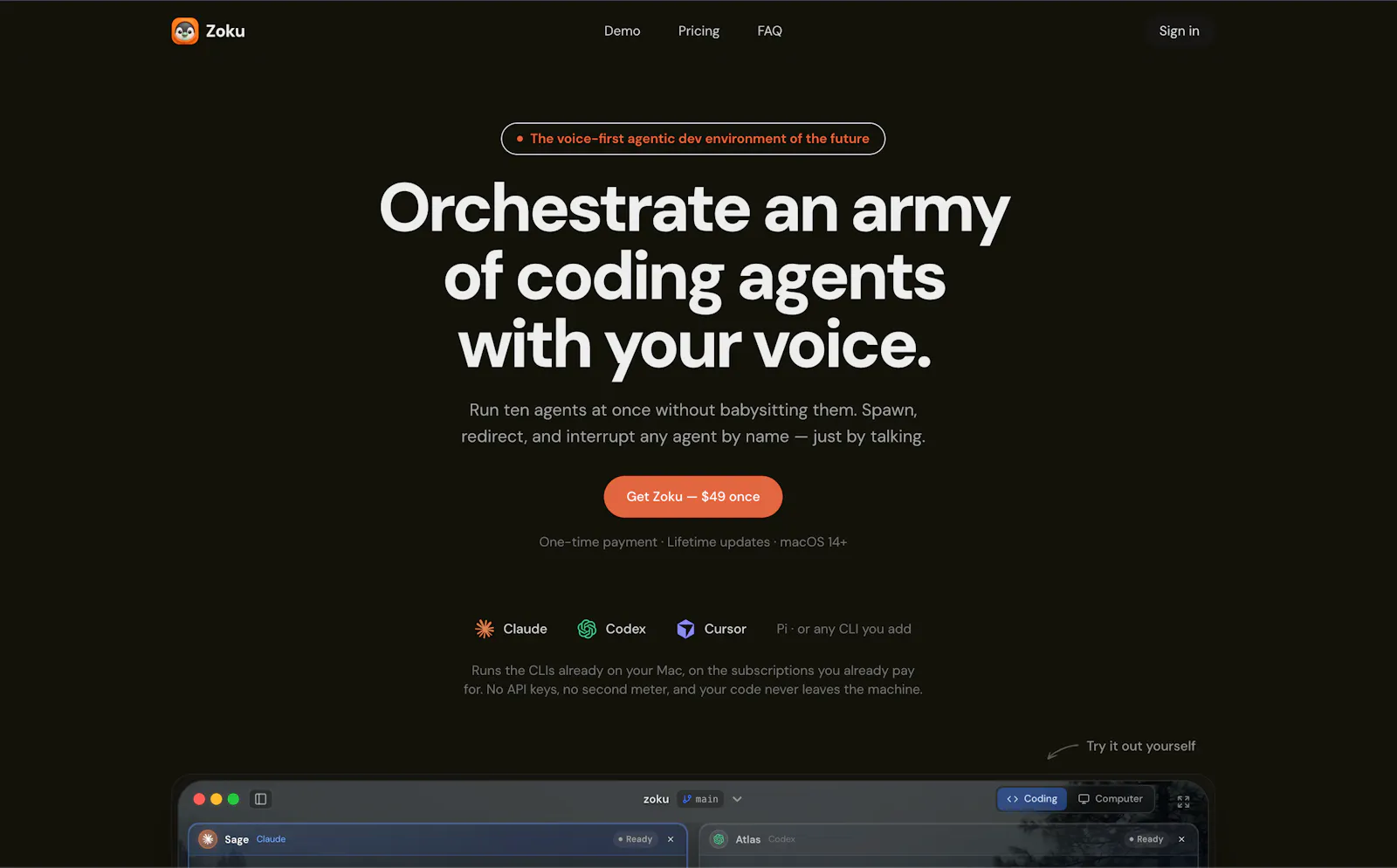
Task: Click the Codex knot icon
Action: (x=587, y=629)
